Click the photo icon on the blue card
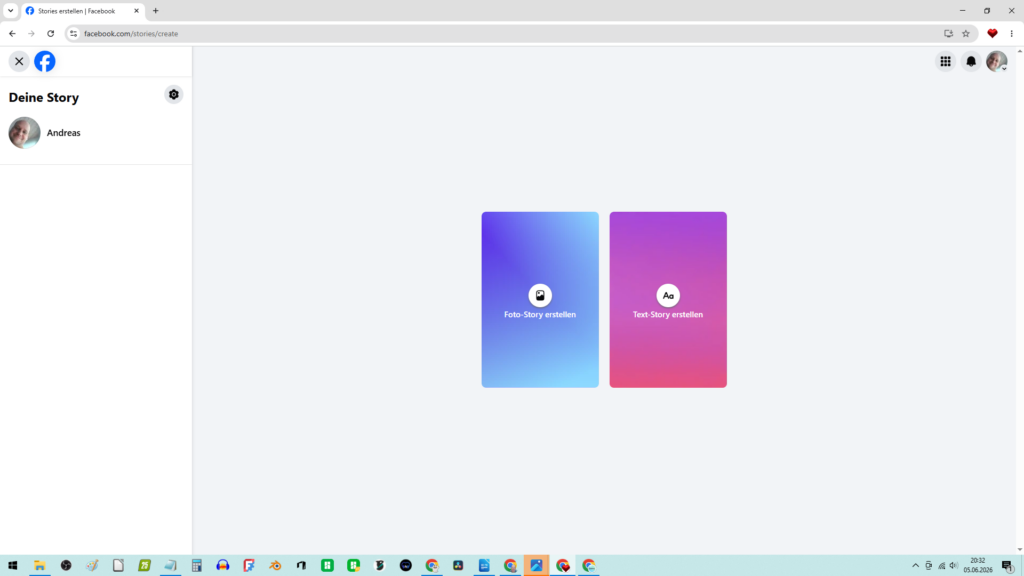 point(540,295)
